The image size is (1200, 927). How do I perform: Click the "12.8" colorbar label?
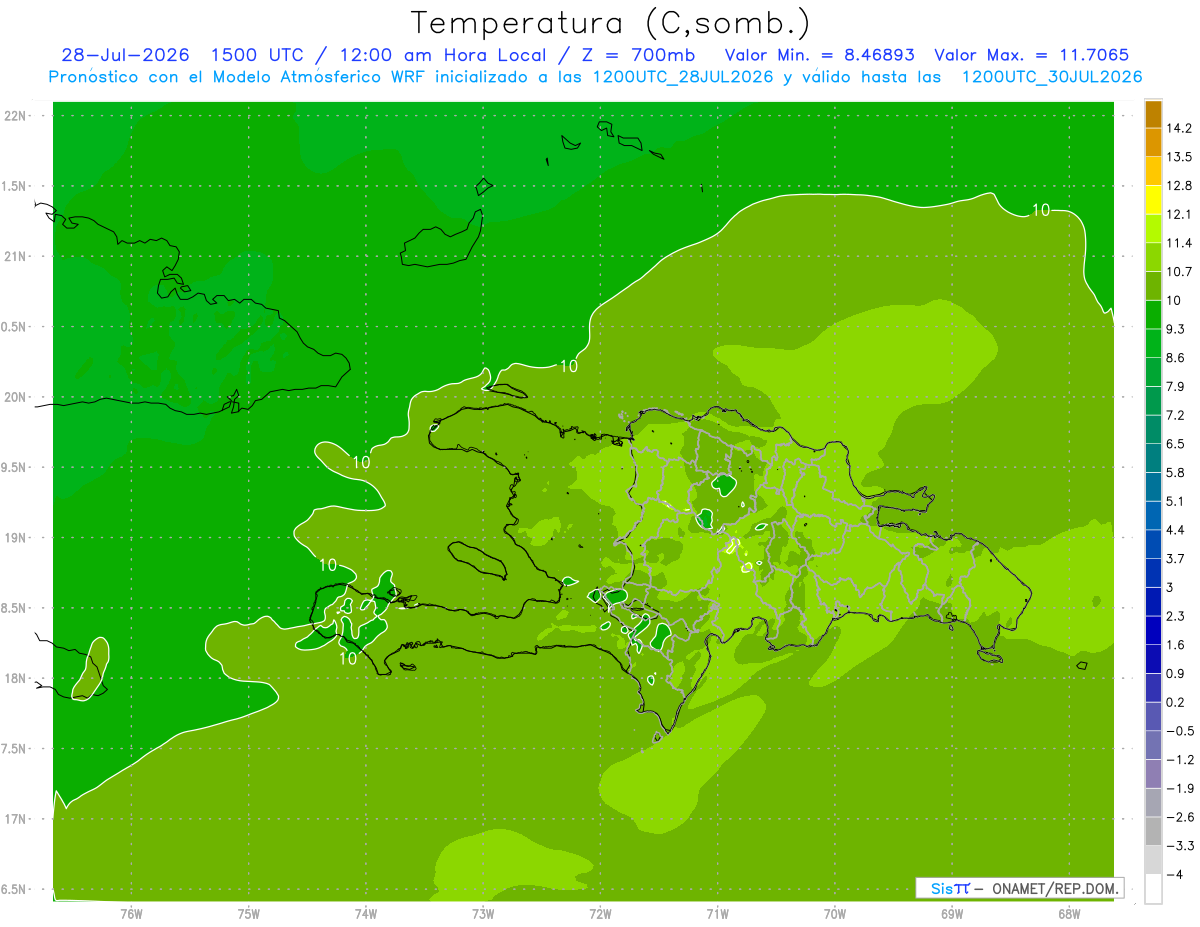click(1180, 185)
